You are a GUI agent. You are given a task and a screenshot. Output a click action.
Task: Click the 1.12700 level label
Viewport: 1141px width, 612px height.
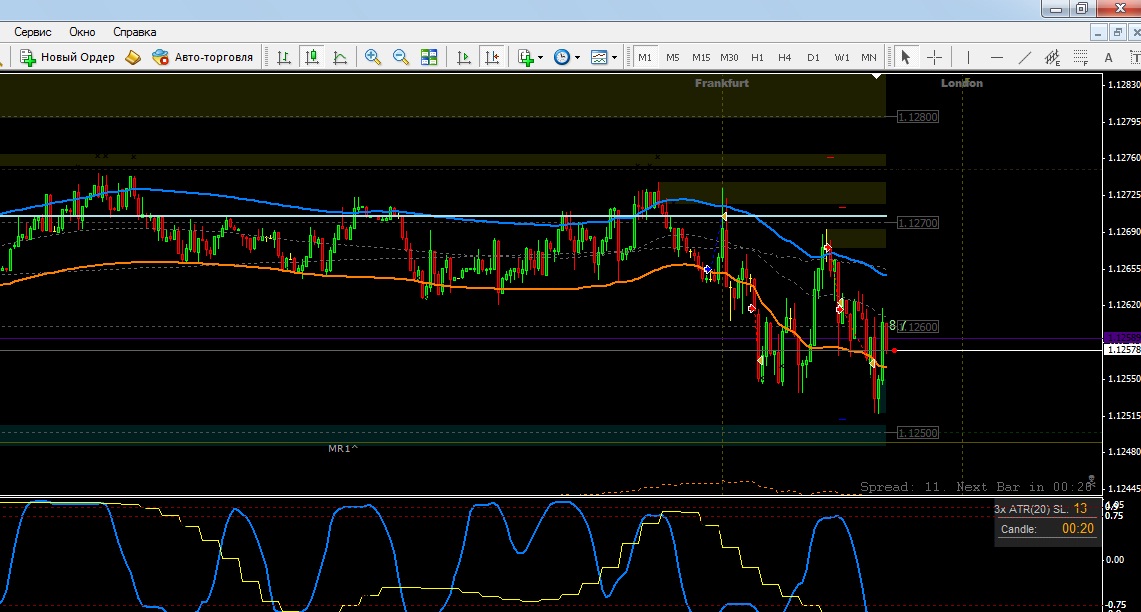click(918, 223)
